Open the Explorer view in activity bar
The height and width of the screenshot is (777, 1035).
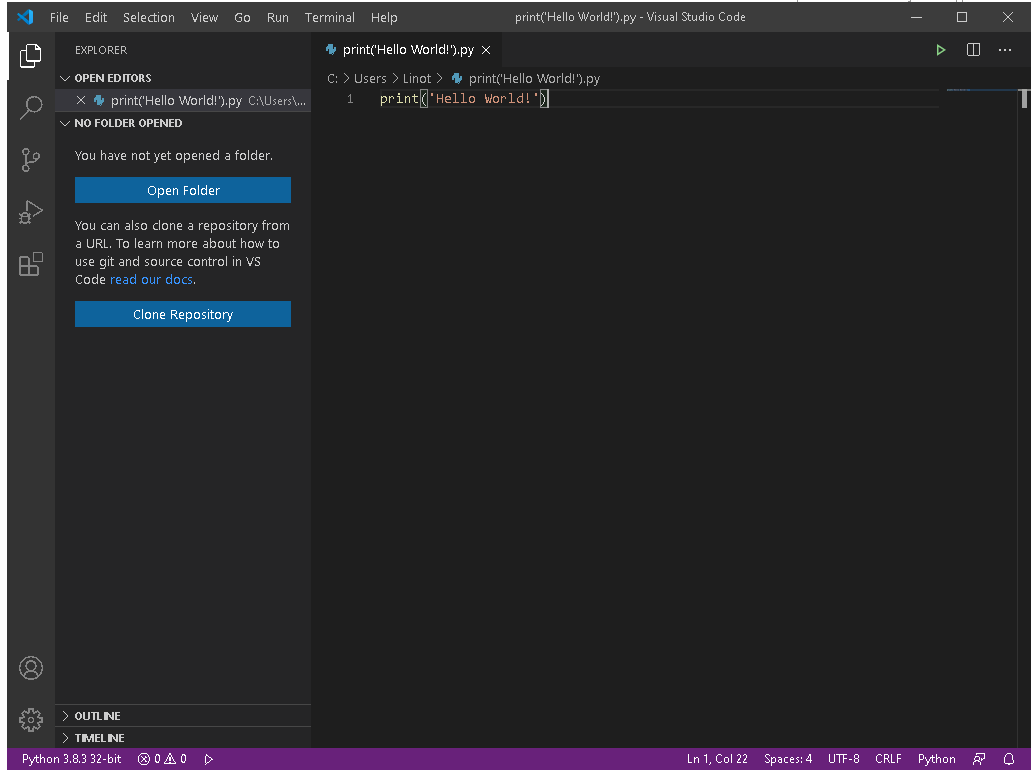(30, 56)
